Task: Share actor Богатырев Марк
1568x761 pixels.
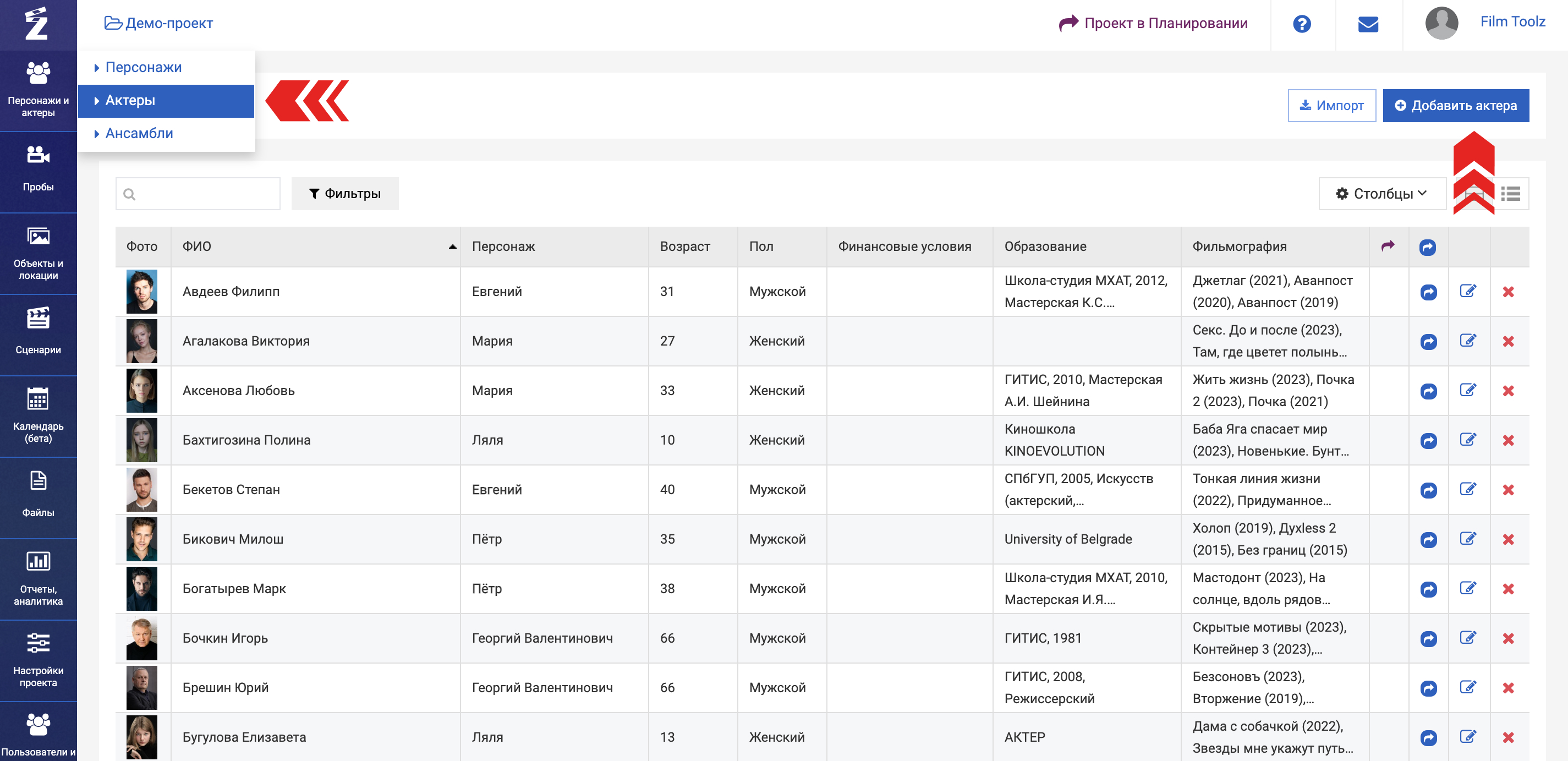Action: pyautogui.click(x=1428, y=589)
